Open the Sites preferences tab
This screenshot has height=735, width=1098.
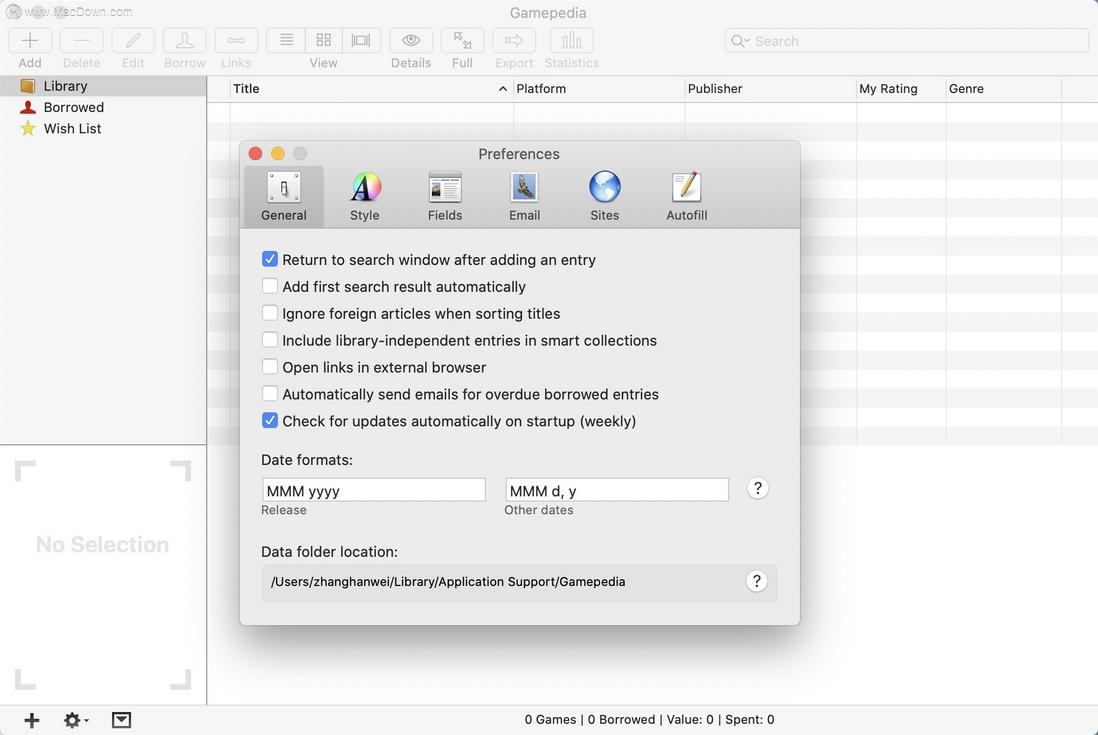(604, 197)
